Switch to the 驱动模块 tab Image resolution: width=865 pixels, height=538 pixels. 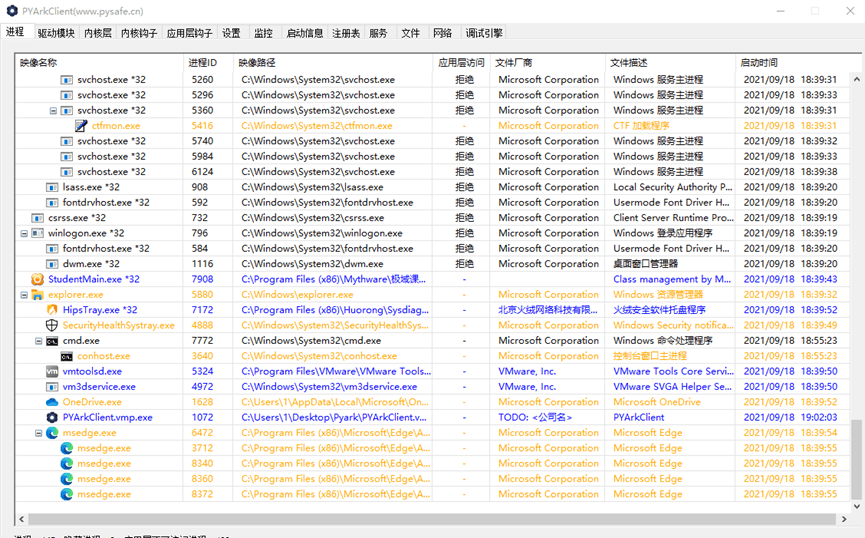pos(56,33)
